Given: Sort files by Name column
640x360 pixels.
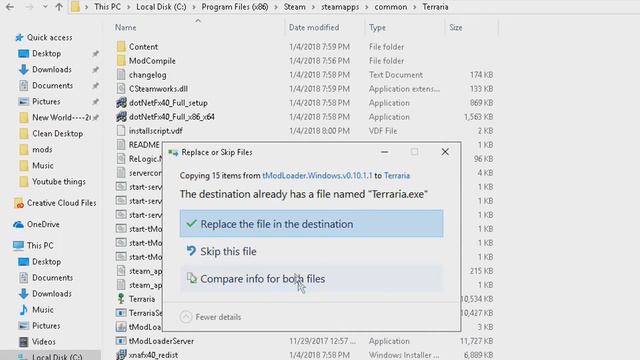Looking at the screenshot, I should point(125,27).
